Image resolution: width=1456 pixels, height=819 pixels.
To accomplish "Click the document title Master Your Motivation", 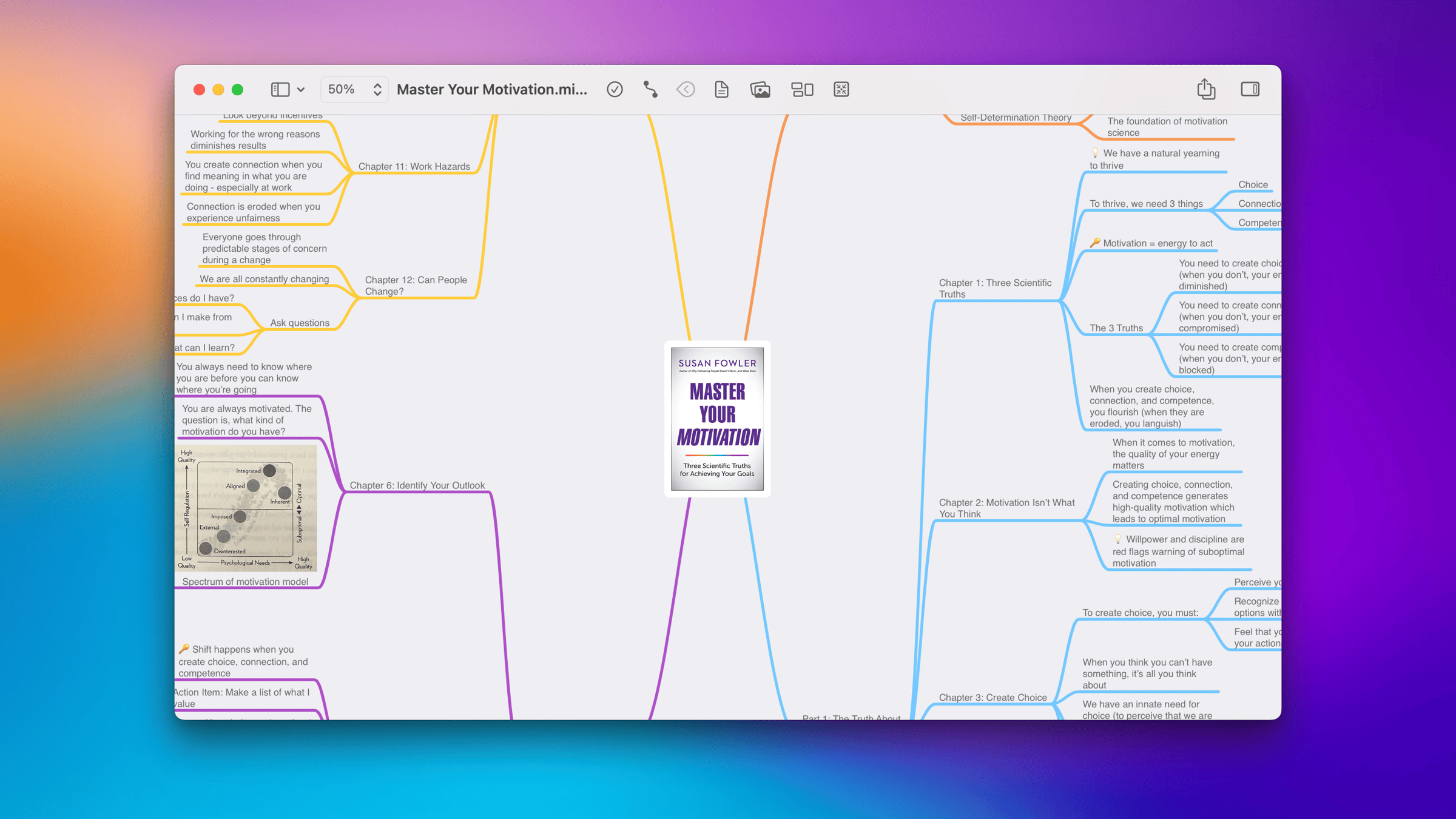I will click(492, 89).
